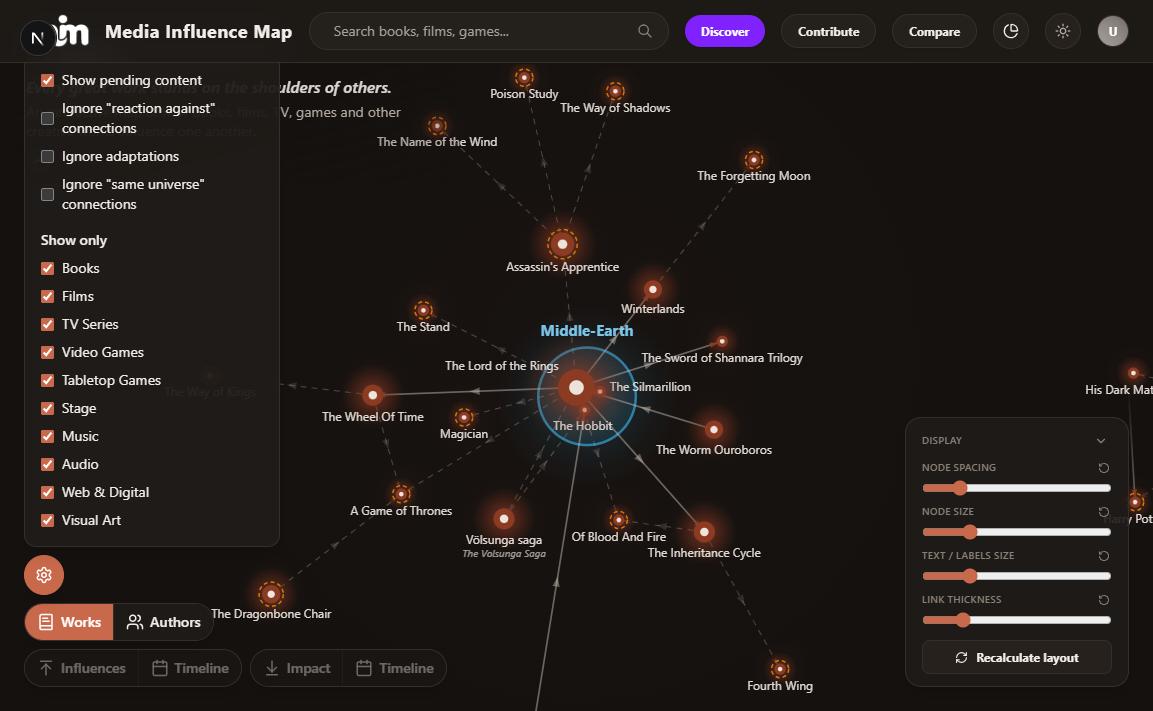Uncheck the Web & Digital filter
The width and height of the screenshot is (1153, 711).
click(48, 492)
